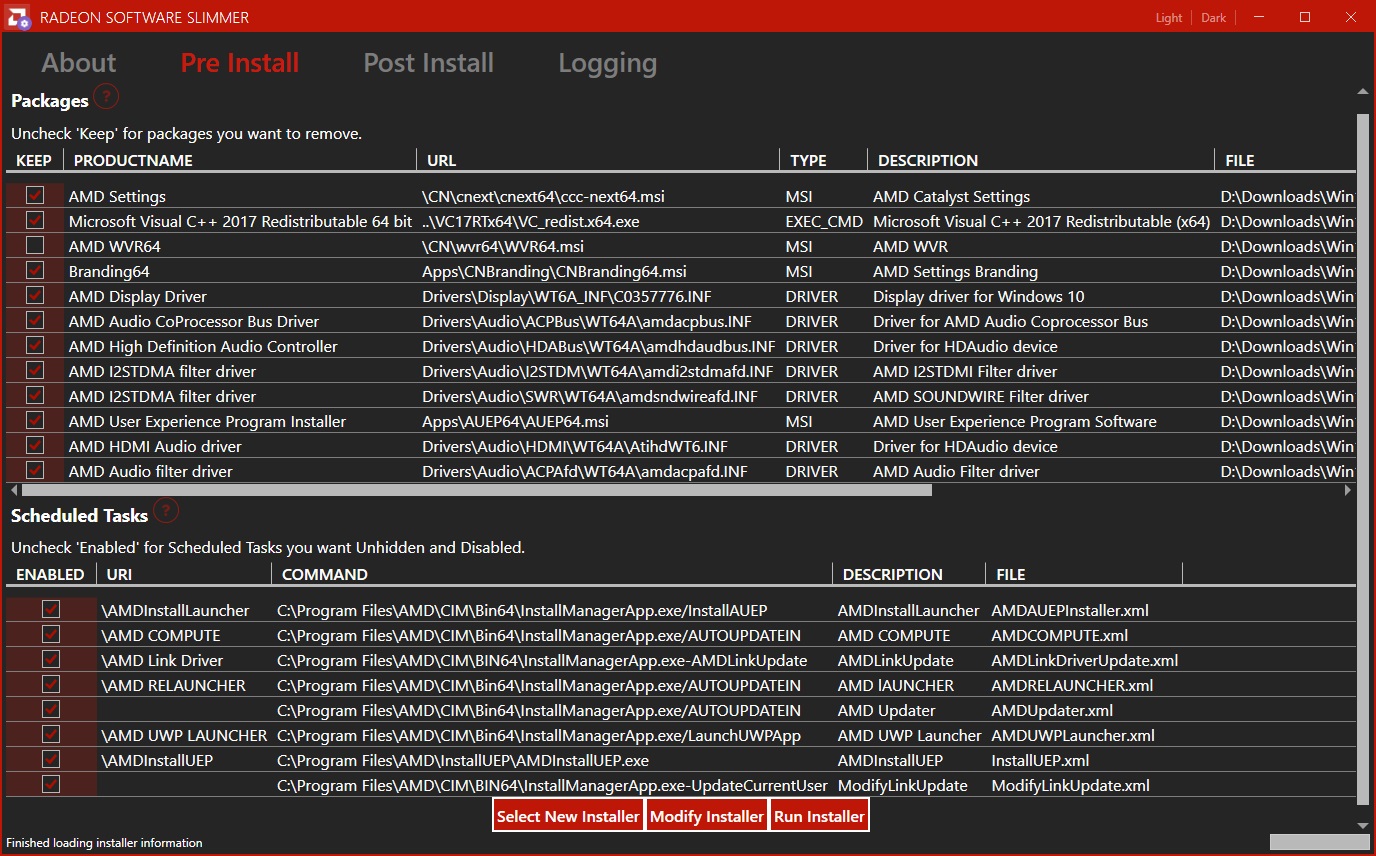The width and height of the screenshot is (1376, 856).
Task: Select the 'AMDUpdater.xml' file cell
Action: [1052, 711]
